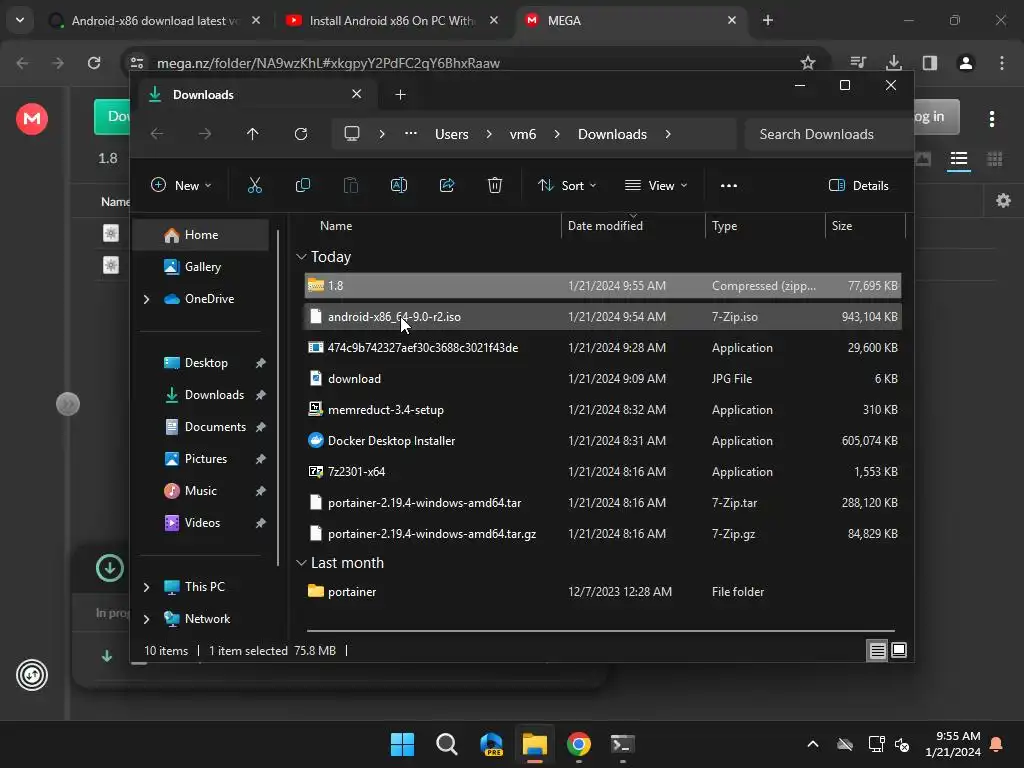The image size is (1024, 768).
Task: Expand This PC tree node
Action: point(146,587)
